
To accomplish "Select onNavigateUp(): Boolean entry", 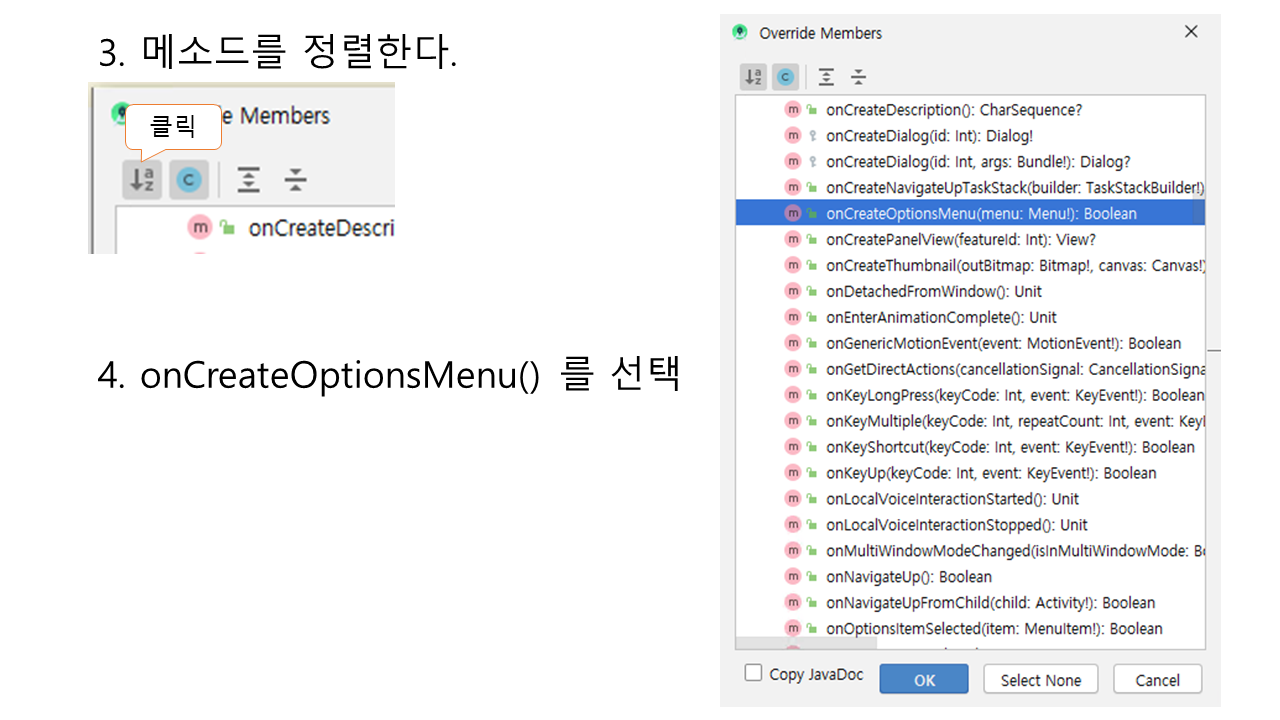I will click(x=908, y=577).
